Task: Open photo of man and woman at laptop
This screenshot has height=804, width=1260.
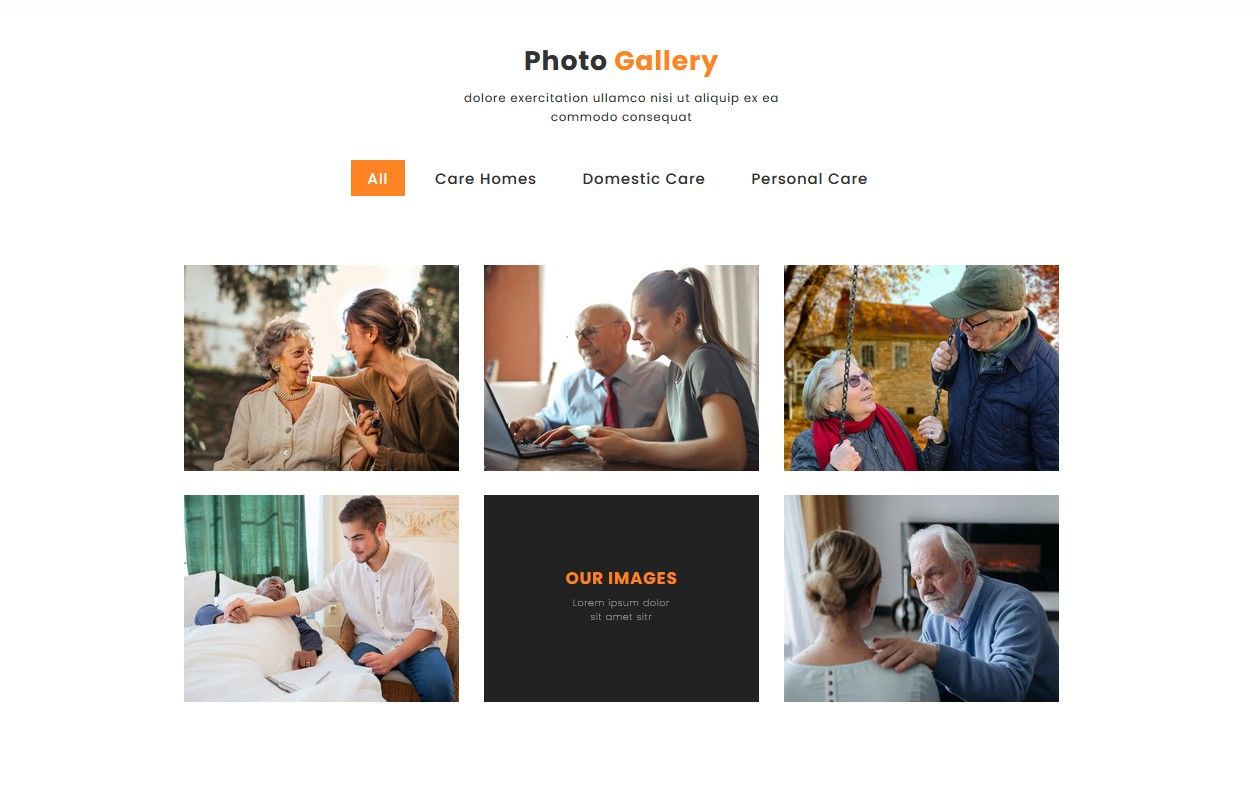Action: click(621, 368)
